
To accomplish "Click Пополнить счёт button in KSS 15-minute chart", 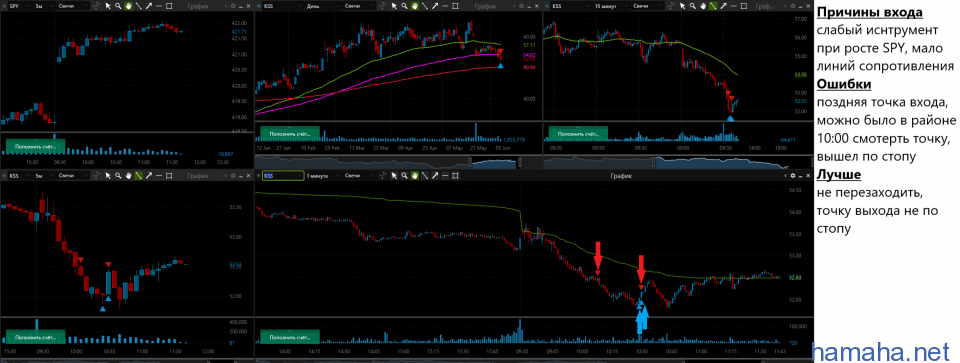I will 578,133.
